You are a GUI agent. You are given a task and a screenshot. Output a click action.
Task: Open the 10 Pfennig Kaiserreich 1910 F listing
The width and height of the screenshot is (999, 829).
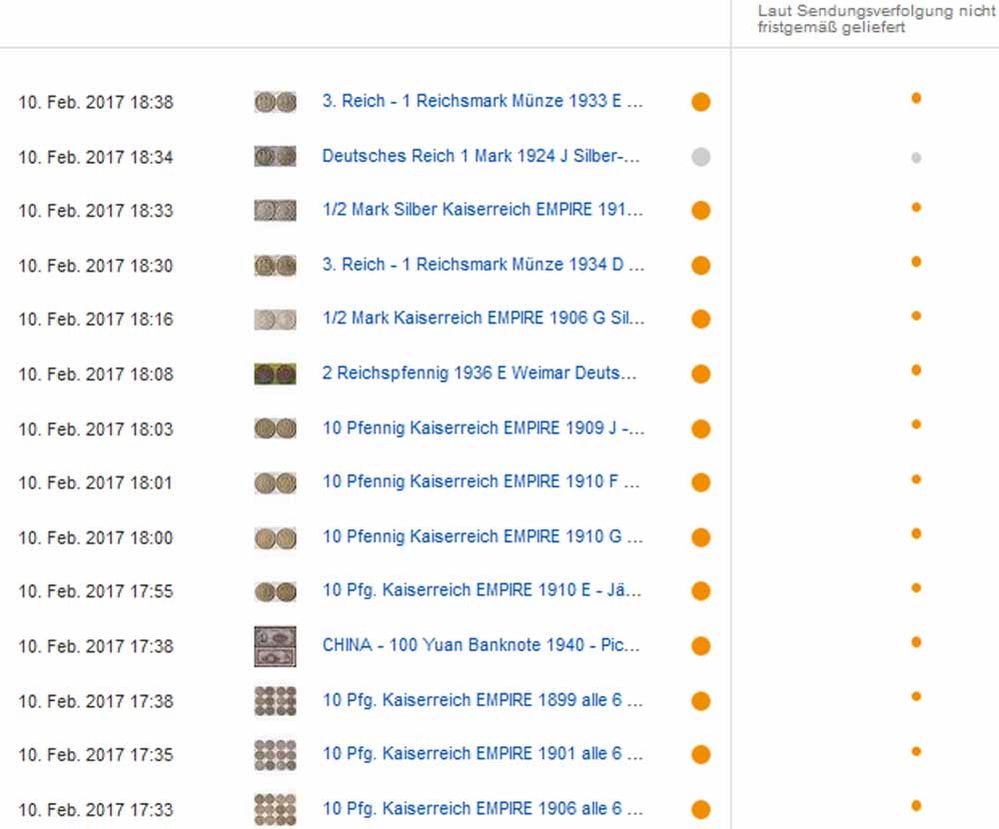pos(482,482)
